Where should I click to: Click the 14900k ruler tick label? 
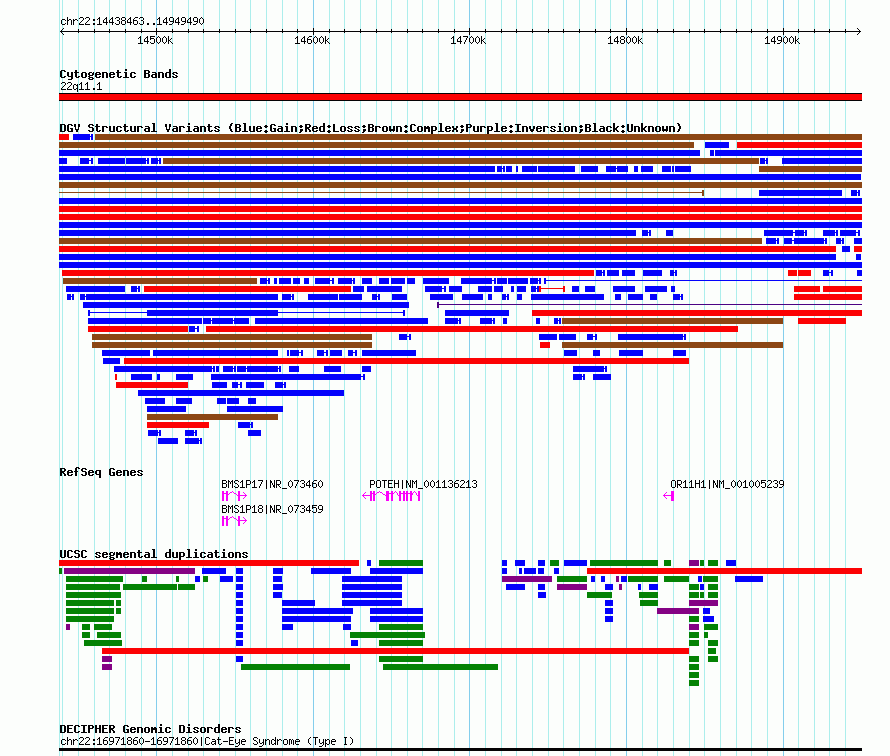point(782,40)
